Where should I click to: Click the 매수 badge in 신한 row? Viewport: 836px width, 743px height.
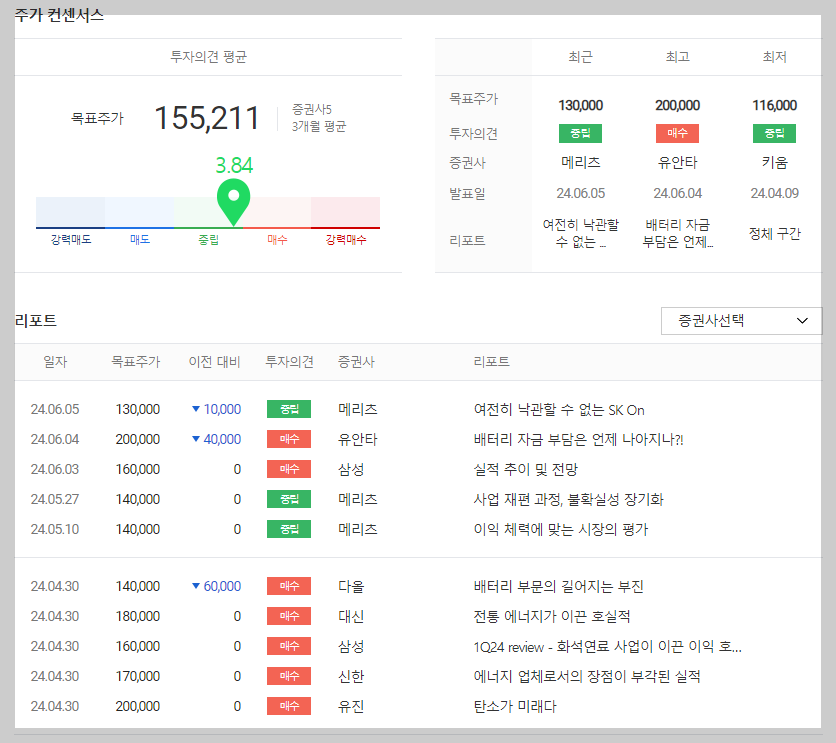tap(289, 676)
